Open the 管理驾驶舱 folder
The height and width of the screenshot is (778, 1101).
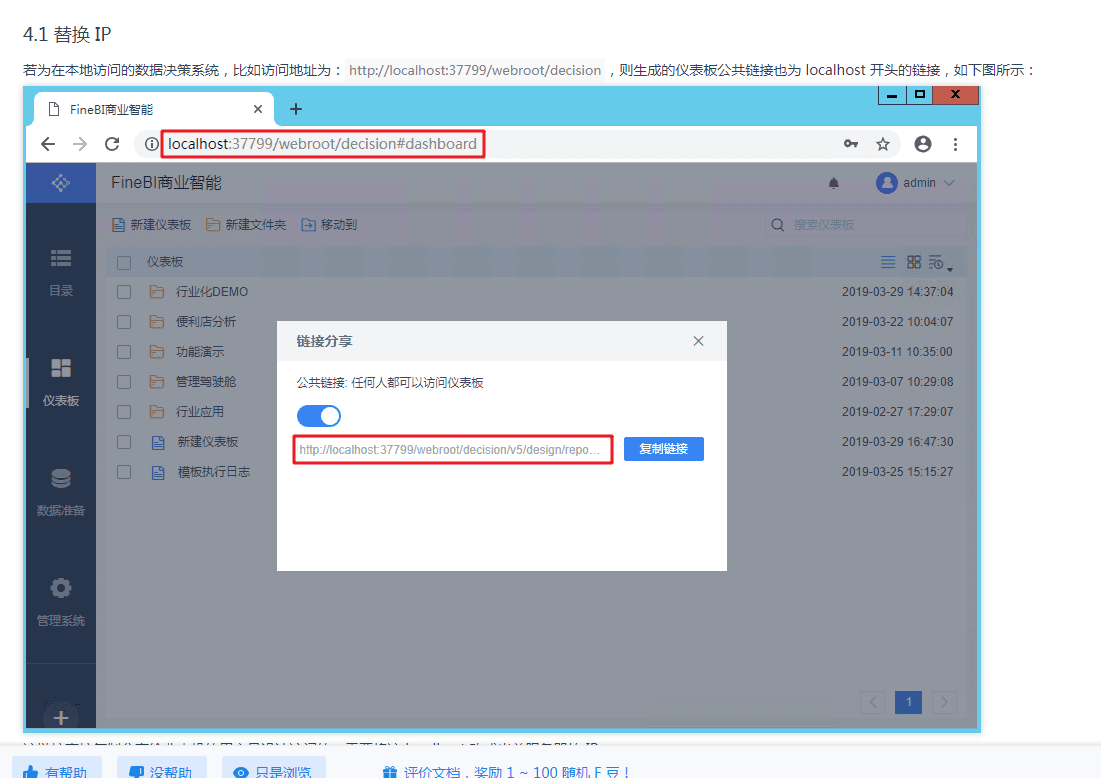206,382
